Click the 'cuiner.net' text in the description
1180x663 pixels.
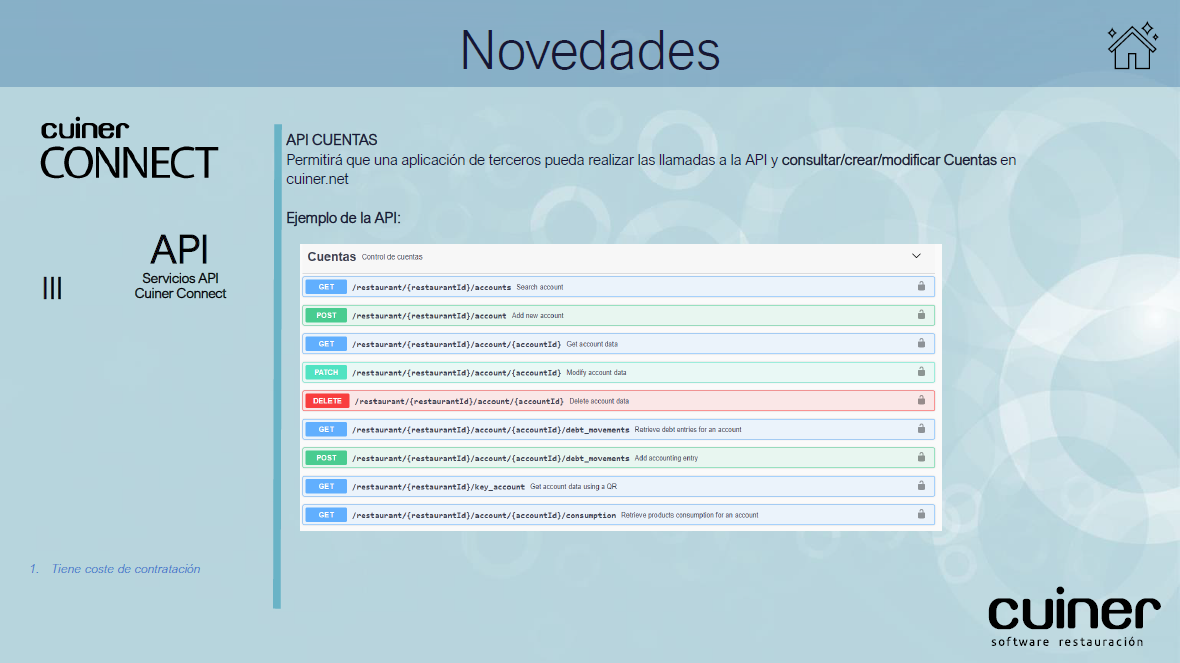coord(317,180)
